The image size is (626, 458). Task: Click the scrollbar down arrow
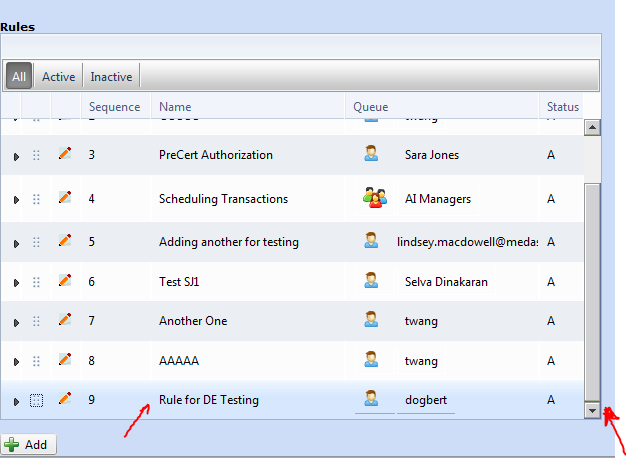[592, 410]
